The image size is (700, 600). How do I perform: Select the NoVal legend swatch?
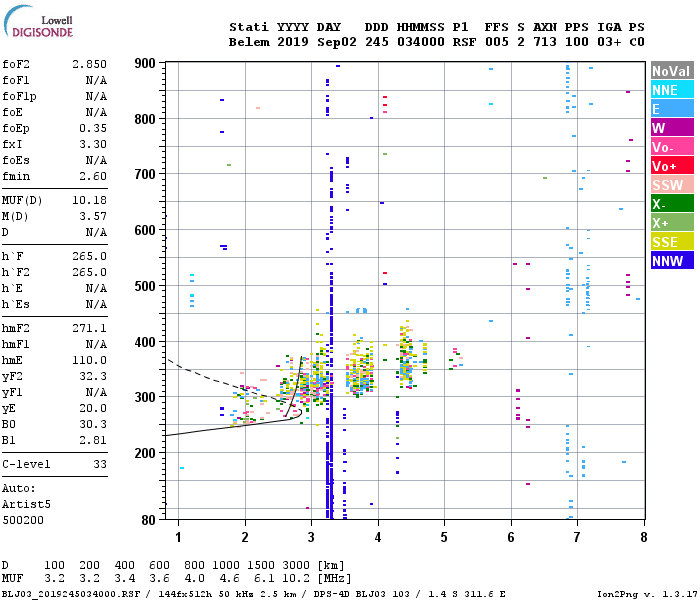pos(672,71)
